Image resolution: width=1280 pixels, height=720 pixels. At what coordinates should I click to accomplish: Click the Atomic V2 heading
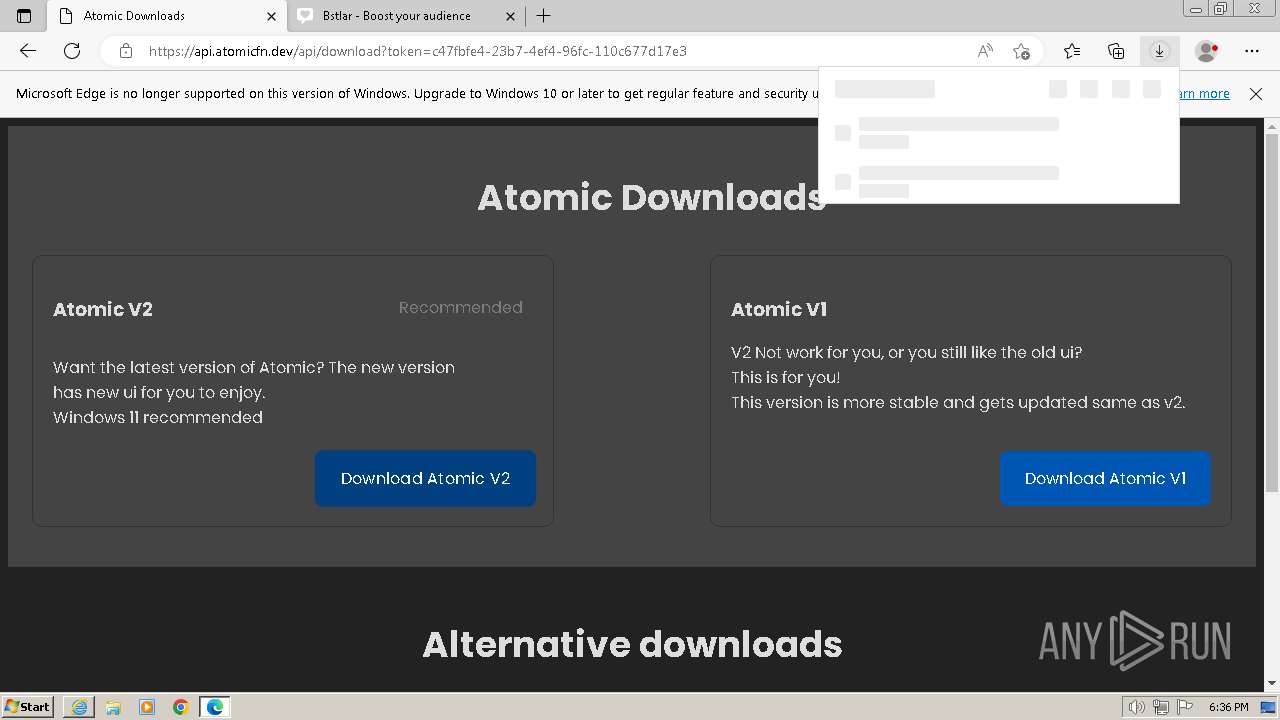tap(103, 309)
